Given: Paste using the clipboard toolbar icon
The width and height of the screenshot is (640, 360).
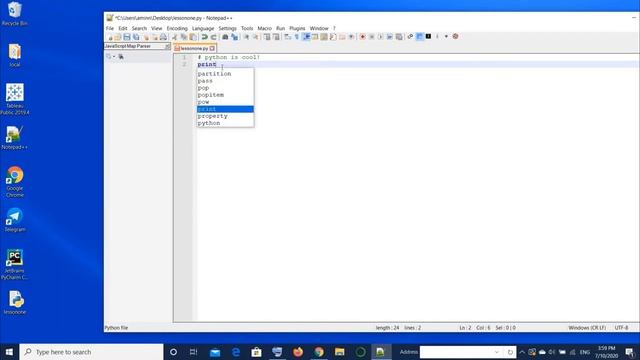Looking at the screenshot, I should click(192, 37).
